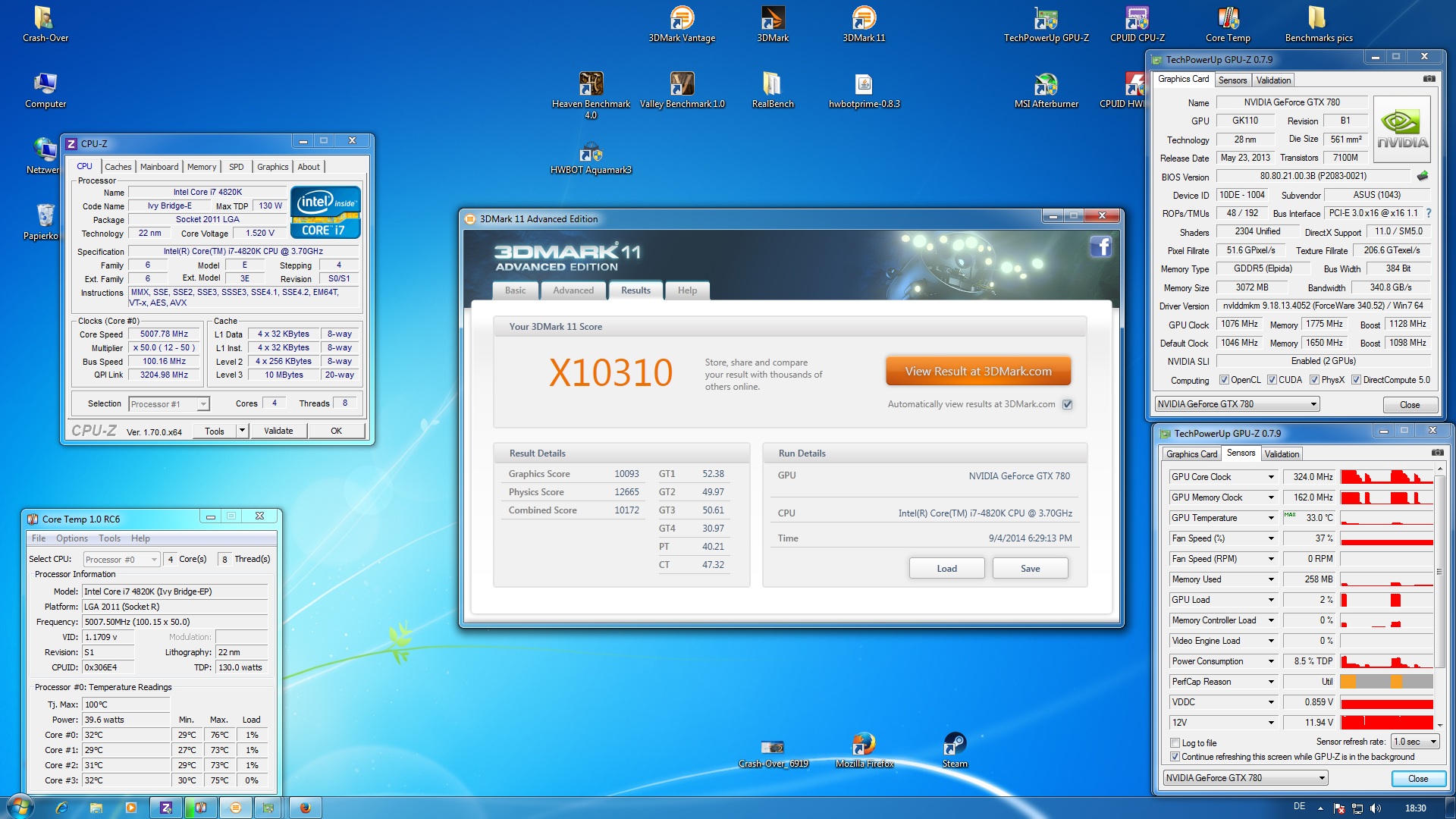Launch the MSI Afterburner shortcut
Viewport: 1456px width, 819px height.
click(1046, 90)
